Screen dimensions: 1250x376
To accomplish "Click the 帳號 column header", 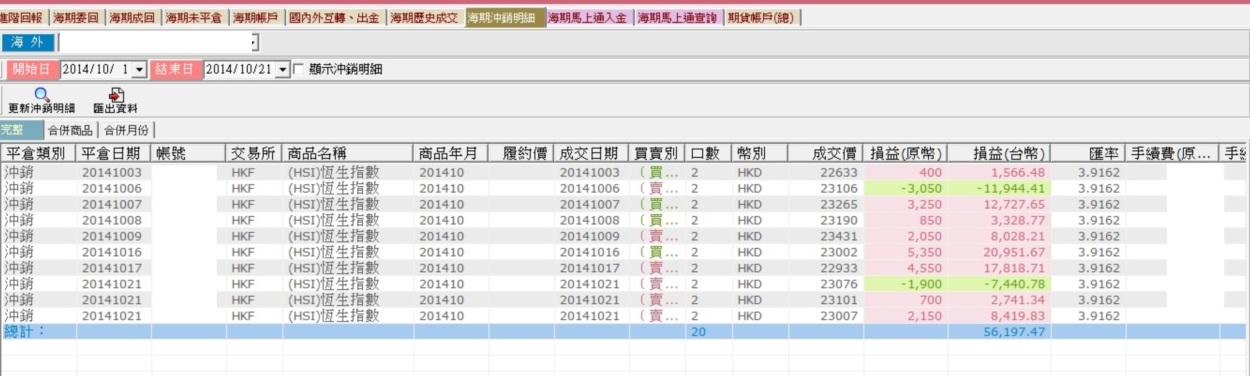I will tap(189, 153).
